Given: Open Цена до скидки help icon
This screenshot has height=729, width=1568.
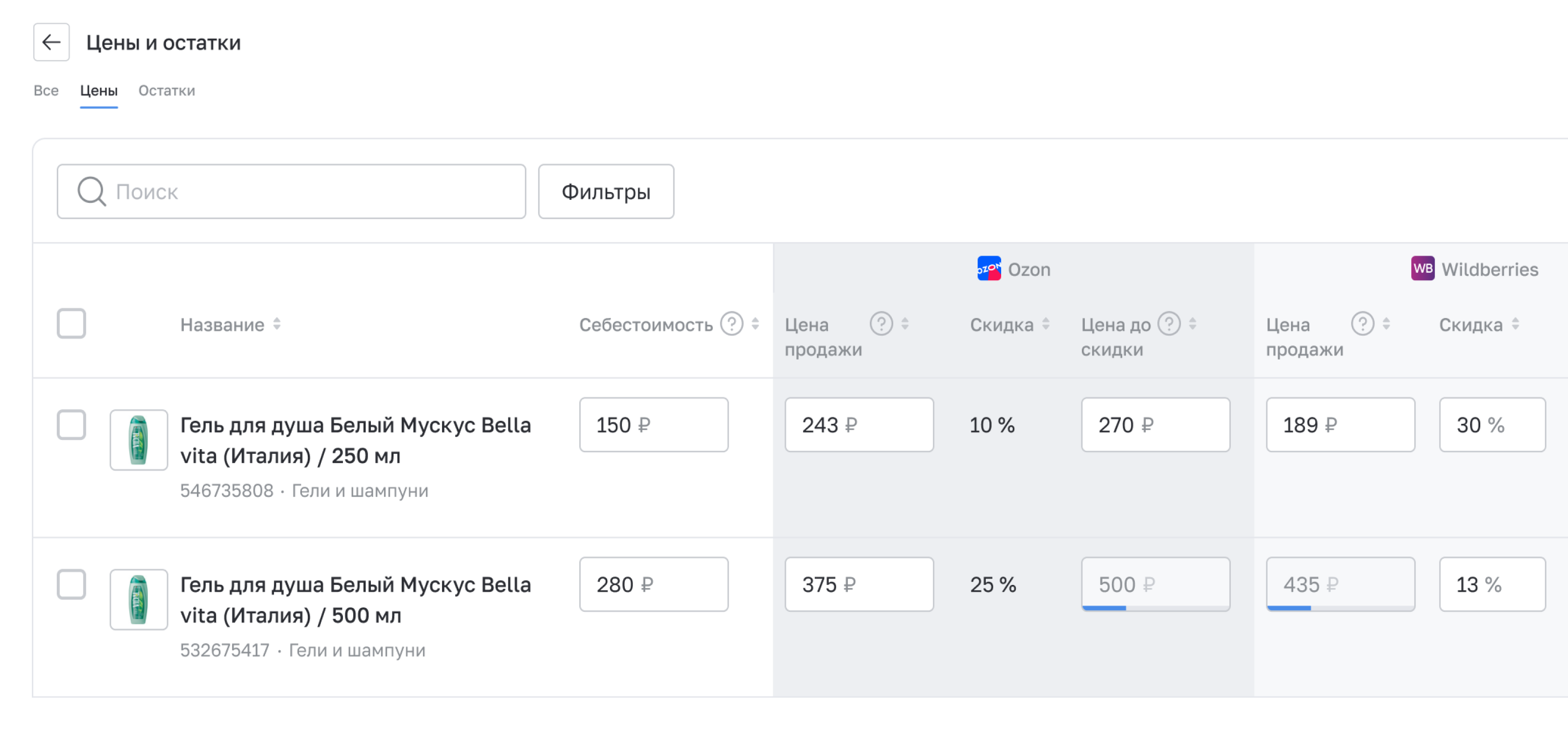Looking at the screenshot, I should tap(1169, 324).
